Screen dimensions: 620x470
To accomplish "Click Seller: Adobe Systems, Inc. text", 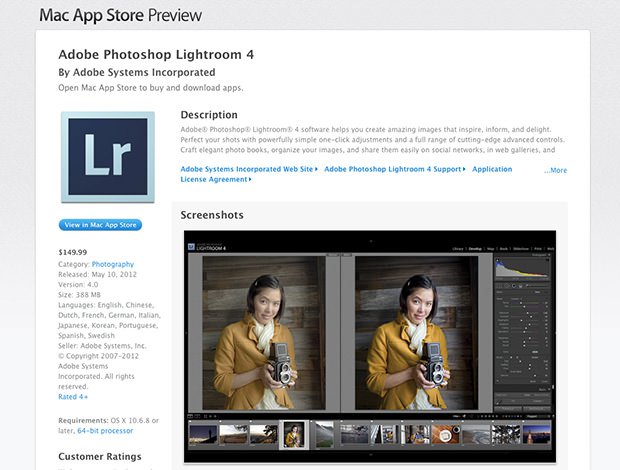I will pyautogui.click(x=102, y=346).
